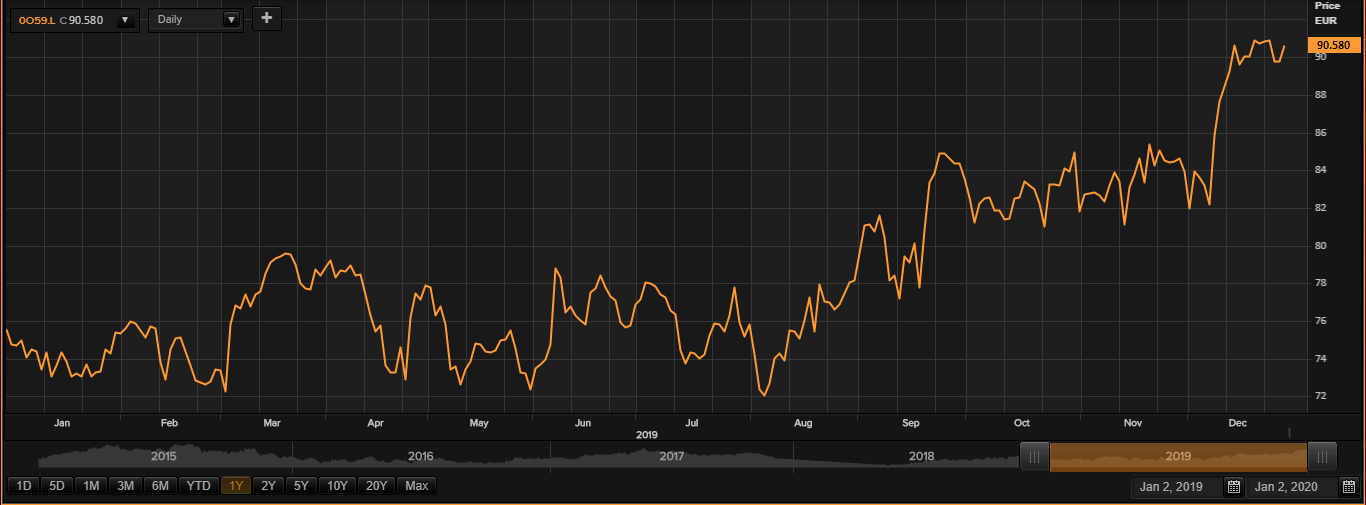Viewport: 1366px width, 505px height.
Task: Select the 20Y range button
Action: click(376, 486)
